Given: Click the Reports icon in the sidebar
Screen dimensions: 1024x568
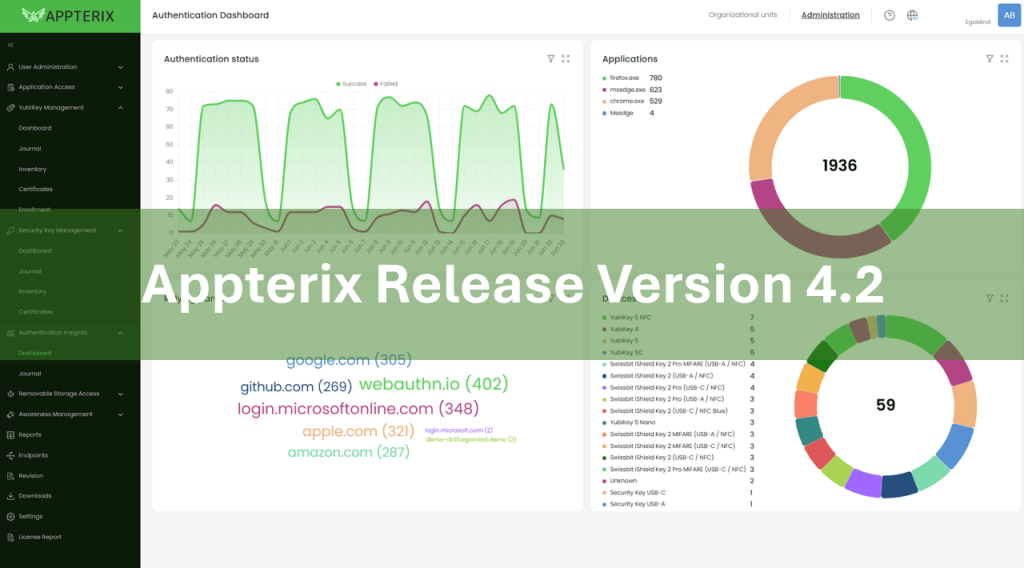Looking at the screenshot, I should click(x=10, y=435).
